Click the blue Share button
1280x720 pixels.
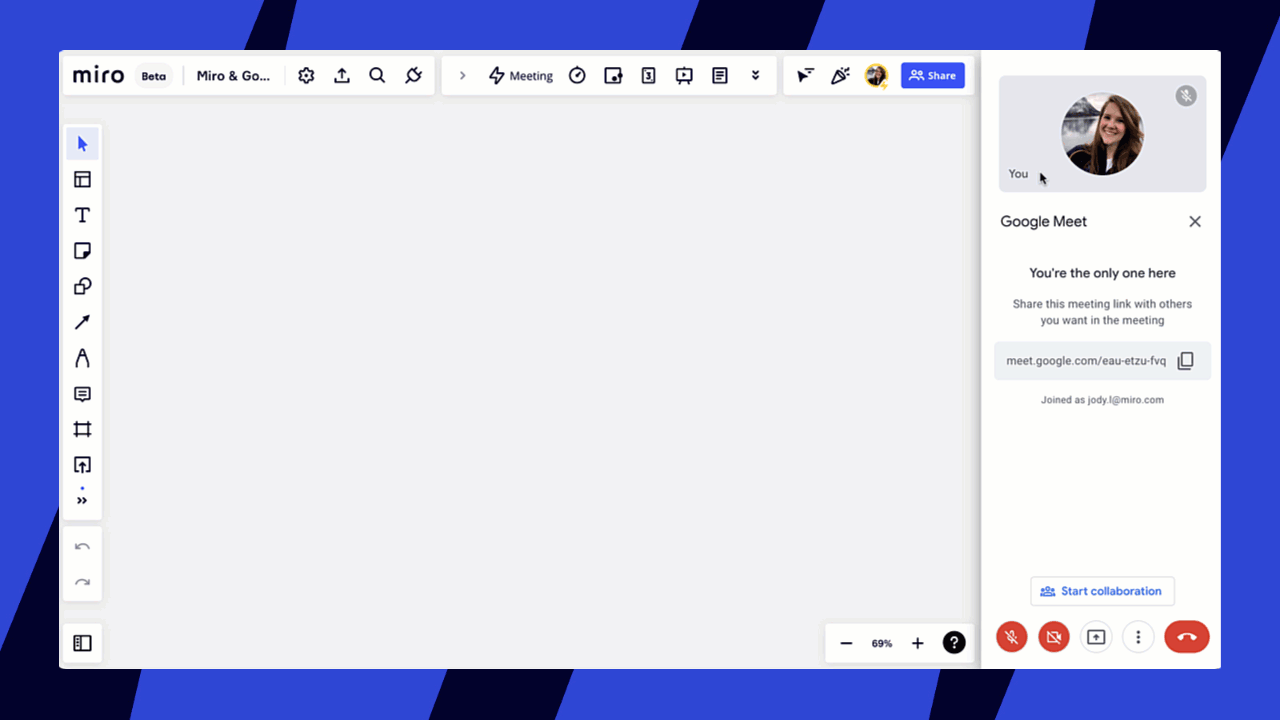pyautogui.click(x=932, y=75)
